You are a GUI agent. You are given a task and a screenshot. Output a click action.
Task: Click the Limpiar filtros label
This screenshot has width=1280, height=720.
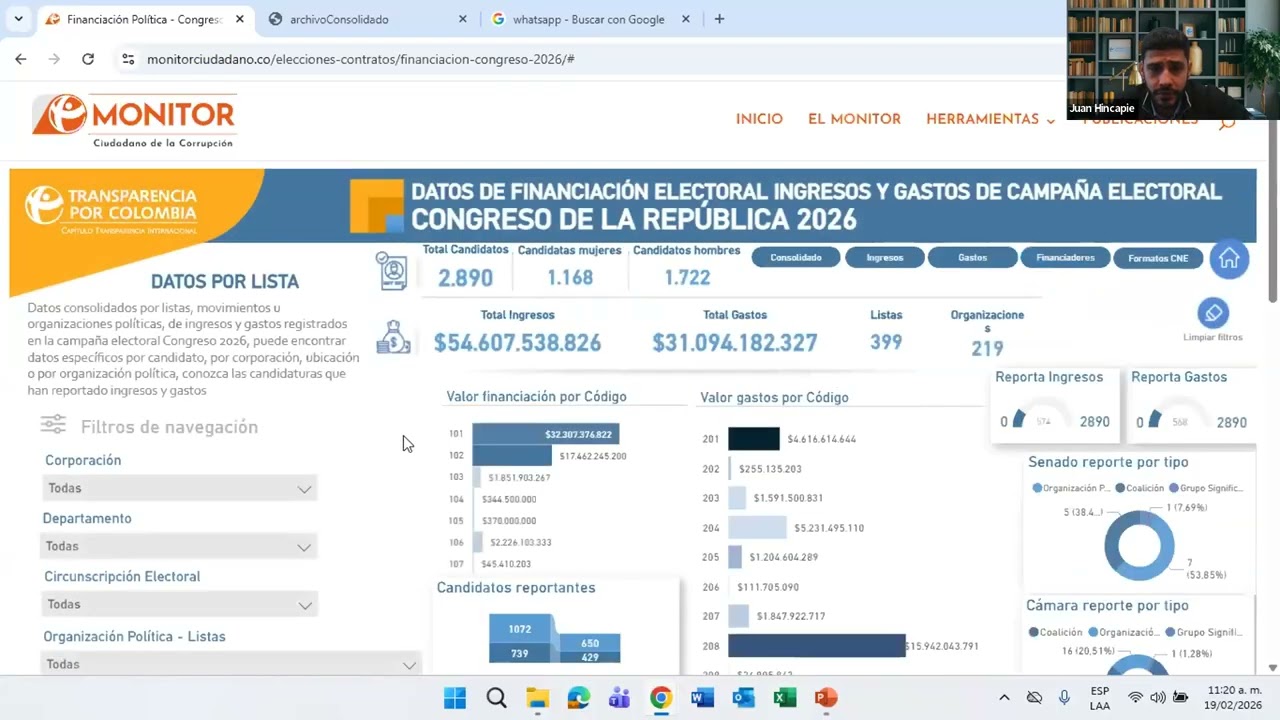(x=1213, y=337)
